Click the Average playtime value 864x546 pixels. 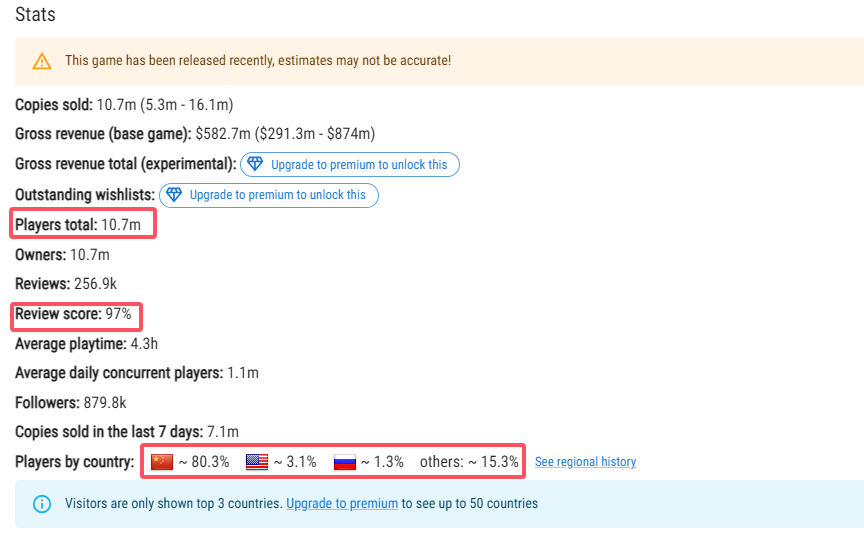pyautogui.click(x=144, y=344)
